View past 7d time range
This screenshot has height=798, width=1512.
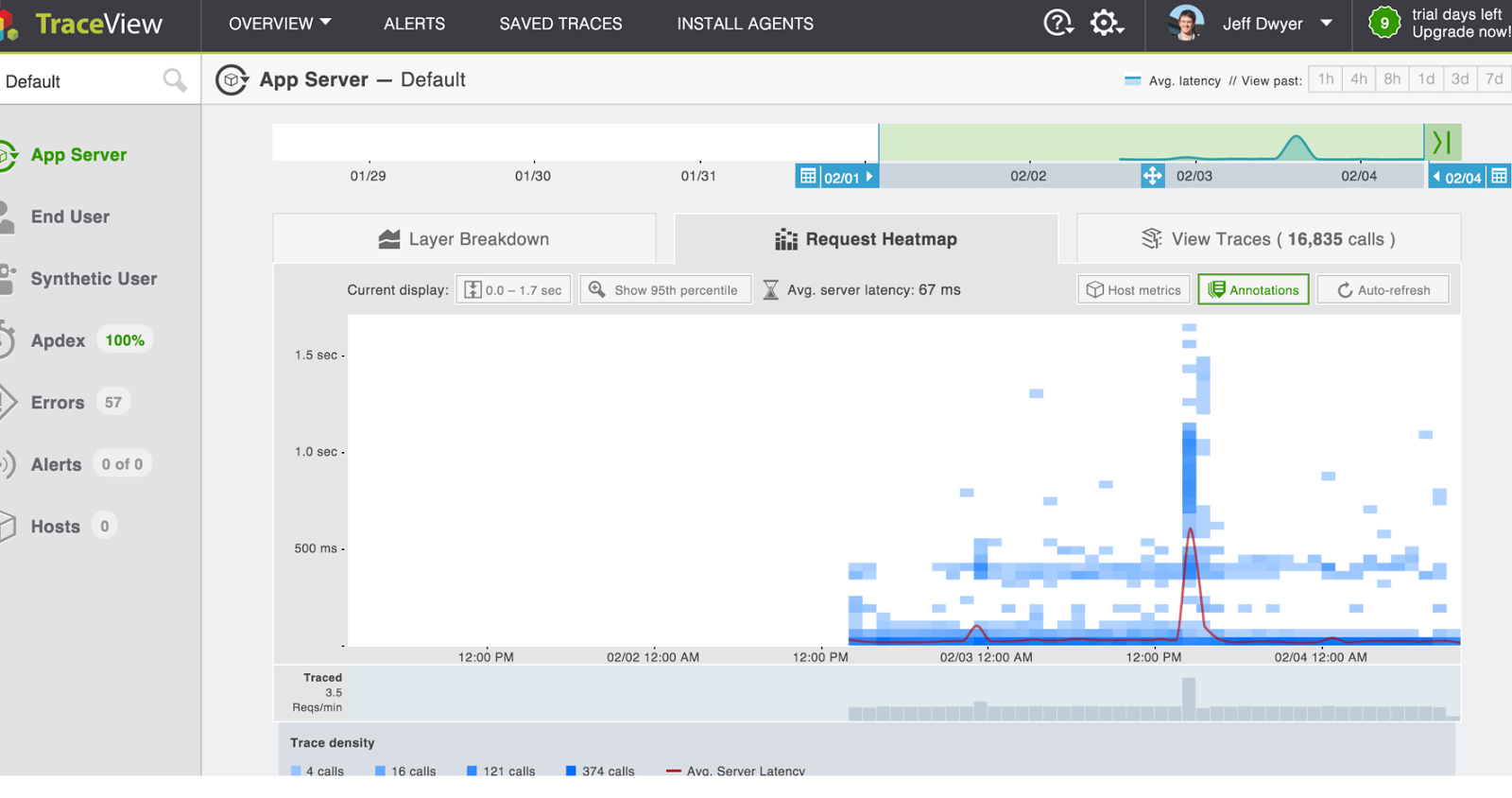click(1494, 79)
